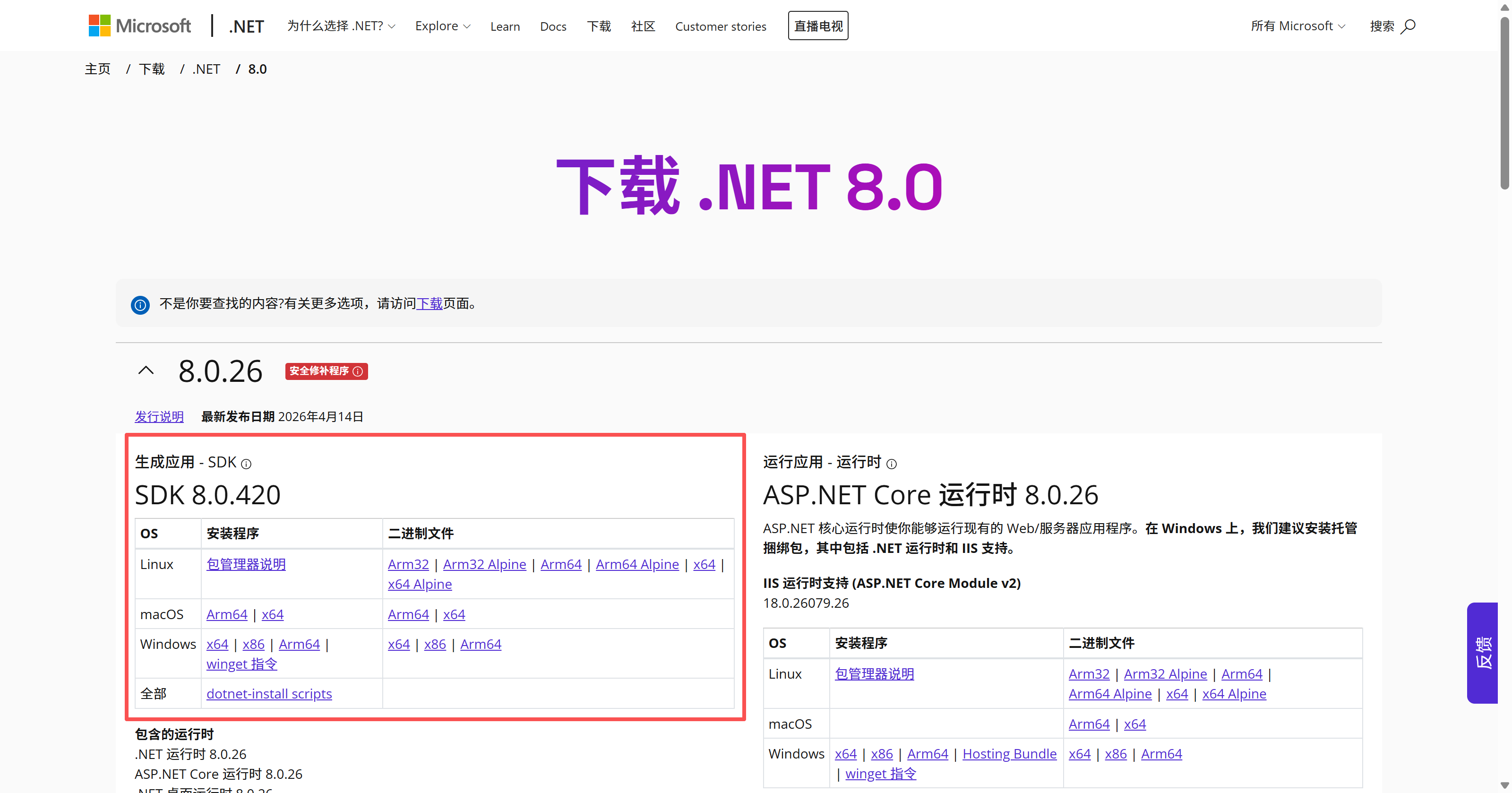Download ASP.NET runtime Linux x64 Alpine binary
1512x793 pixels.
coord(1234,694)
